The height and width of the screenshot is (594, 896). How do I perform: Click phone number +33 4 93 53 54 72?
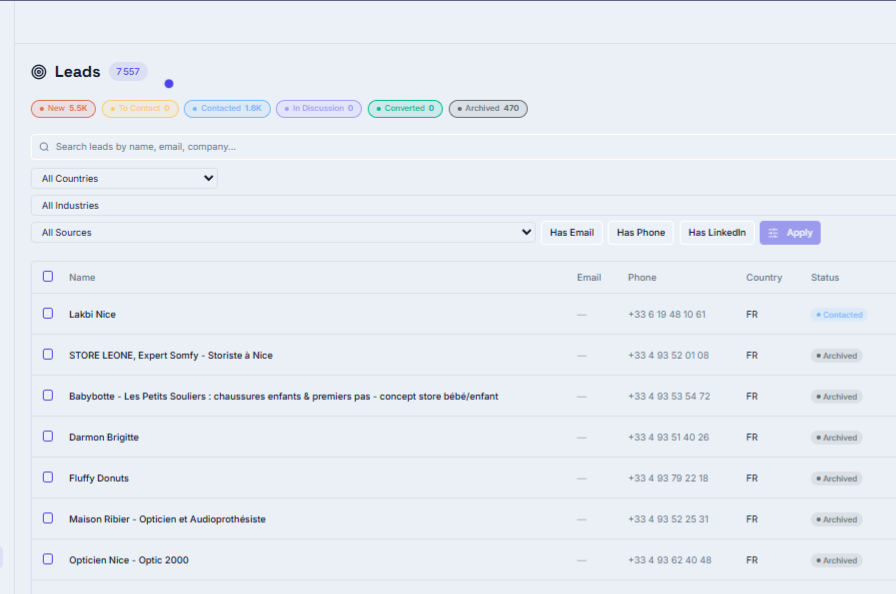click(669, 396)
